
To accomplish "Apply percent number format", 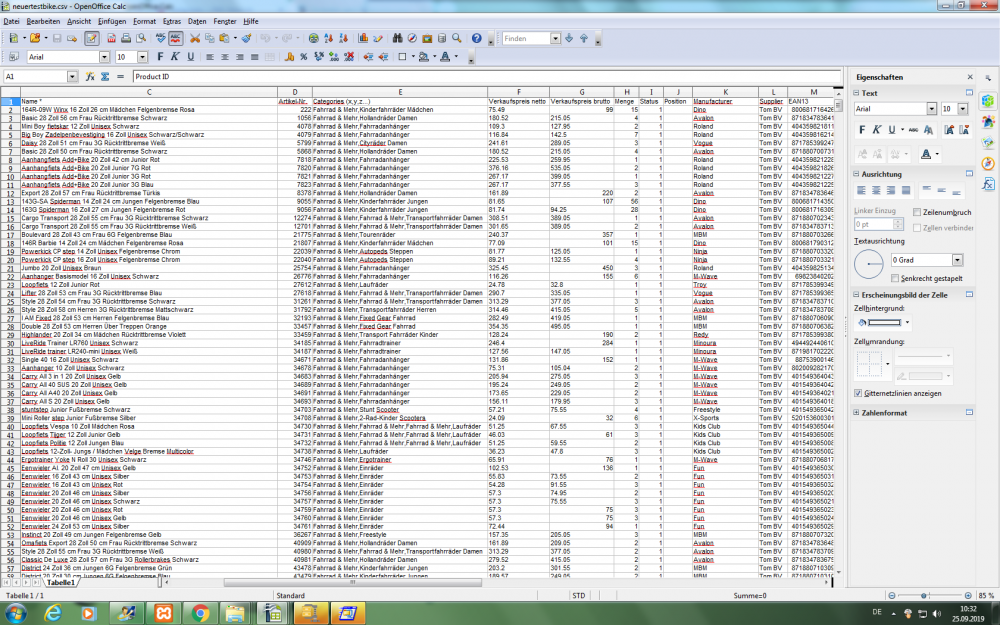I will [303, 58].
